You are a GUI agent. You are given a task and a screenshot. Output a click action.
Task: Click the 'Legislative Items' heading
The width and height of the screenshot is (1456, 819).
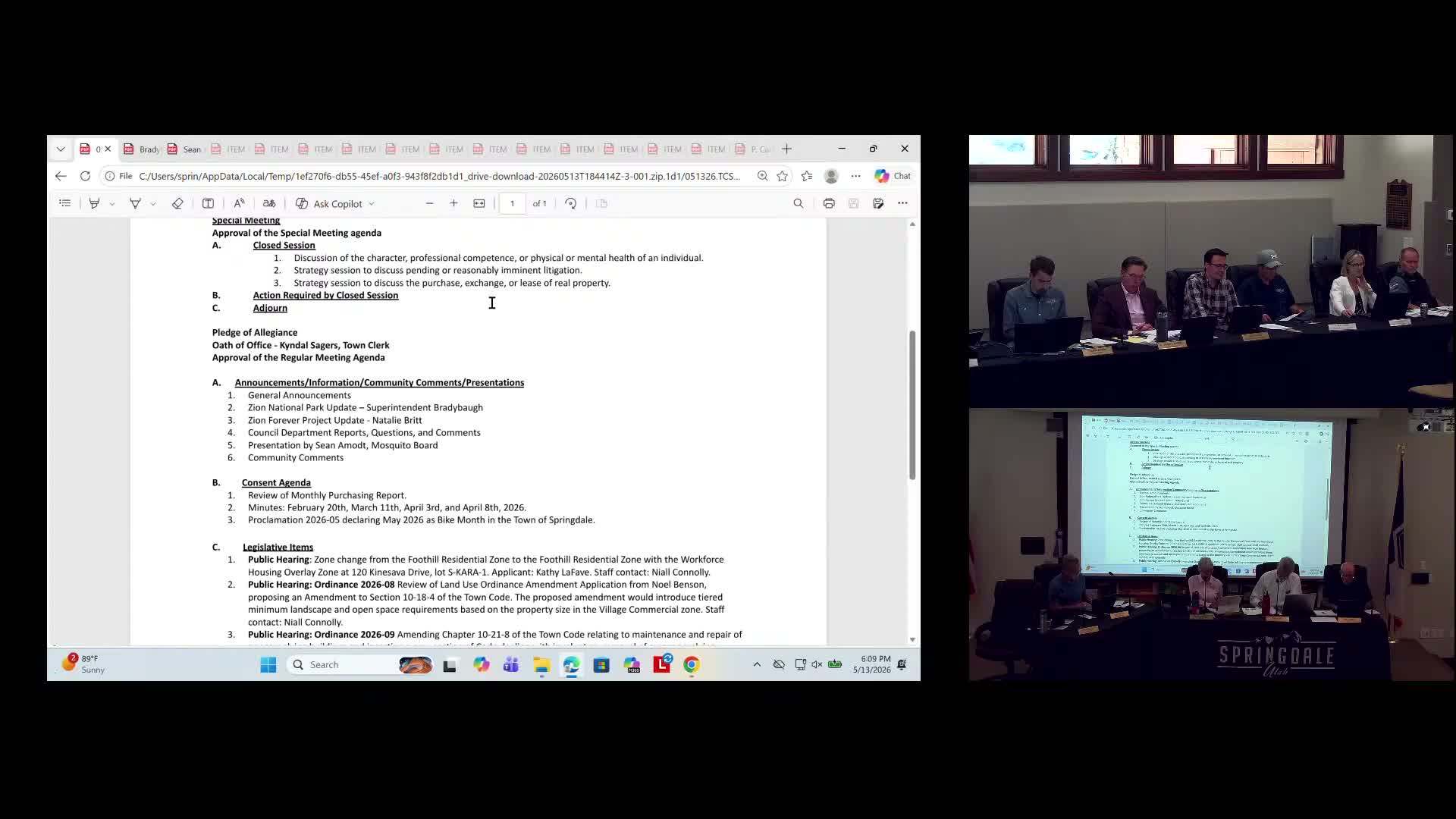pos(278,548)
